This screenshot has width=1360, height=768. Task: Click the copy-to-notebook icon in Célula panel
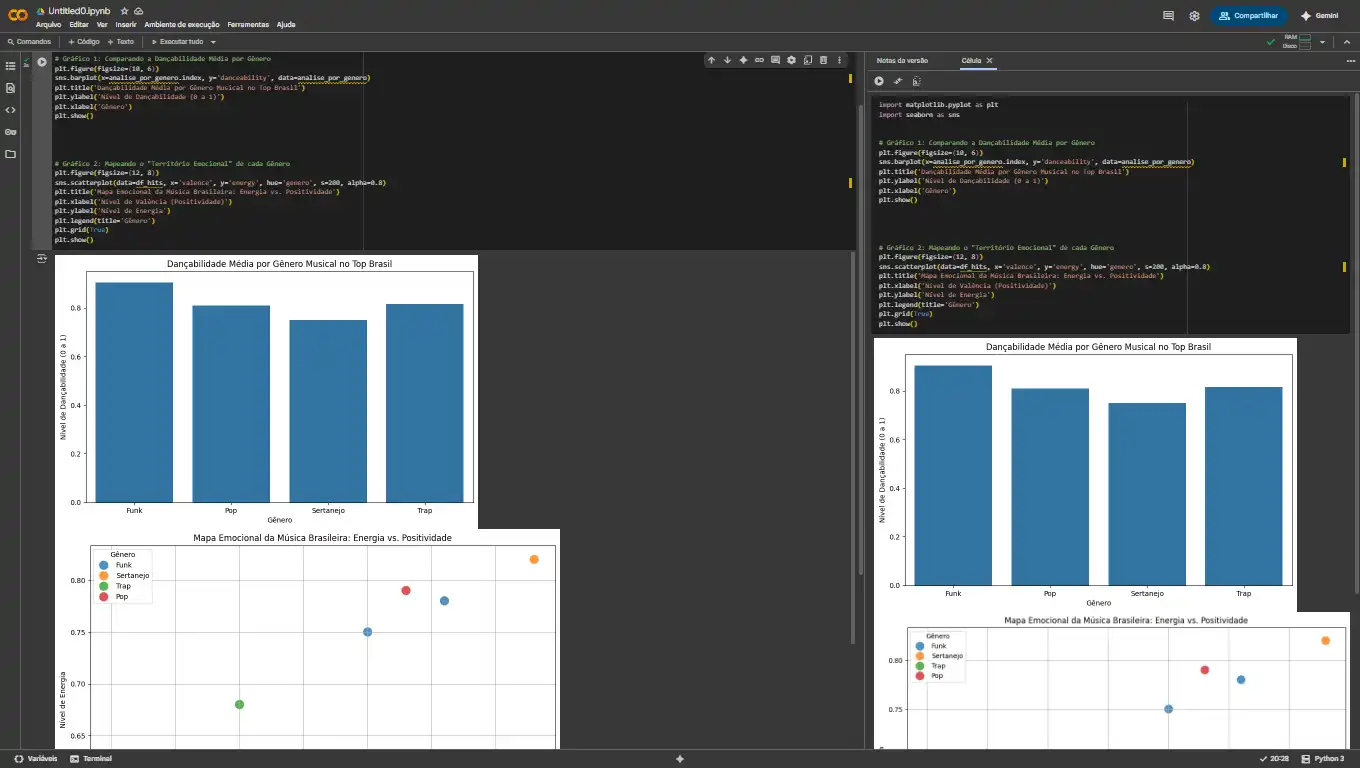tap(916, 81)
